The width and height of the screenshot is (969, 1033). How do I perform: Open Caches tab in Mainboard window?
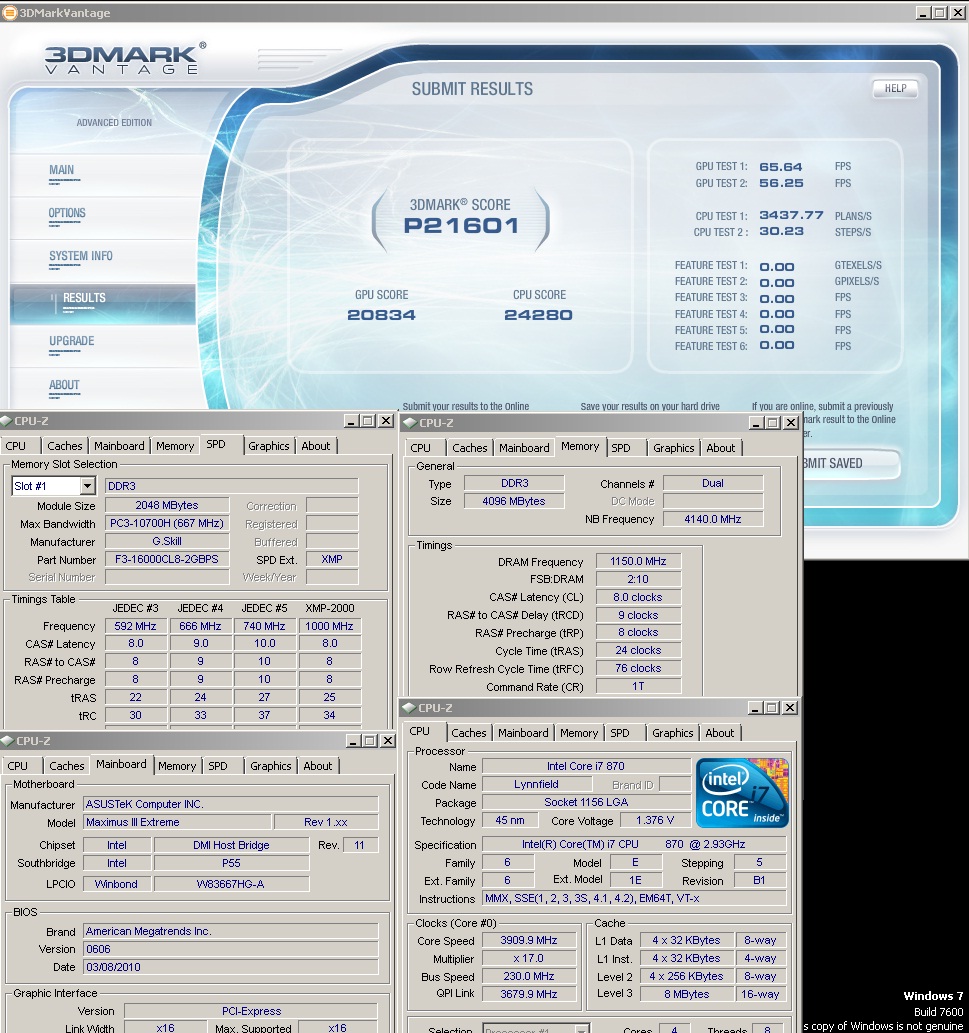(x=67, y=766)
